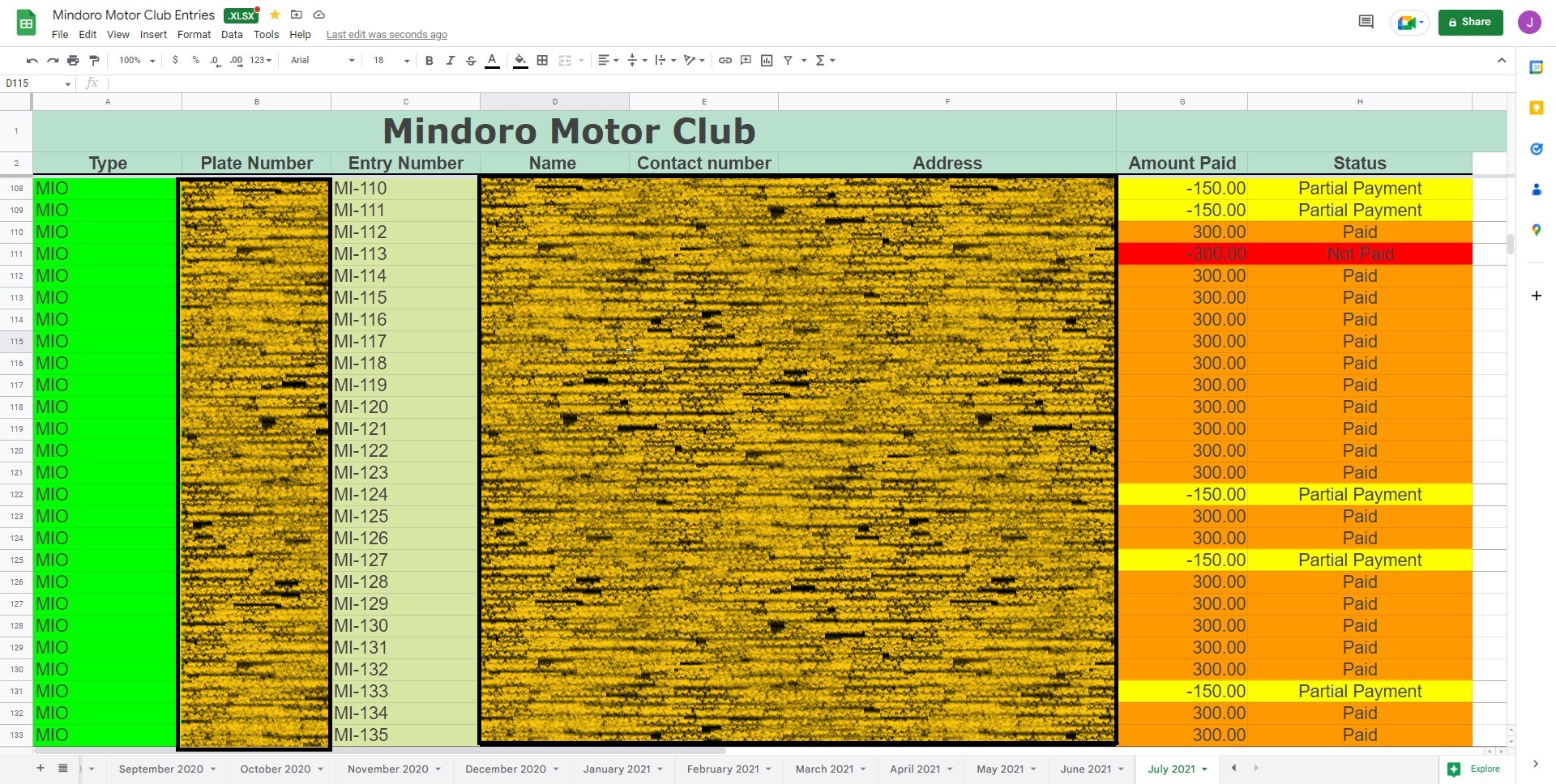The height and width of the screenshot is (784, 1556).
Task: Open comment history
Action: click(x=1366, y=22)
